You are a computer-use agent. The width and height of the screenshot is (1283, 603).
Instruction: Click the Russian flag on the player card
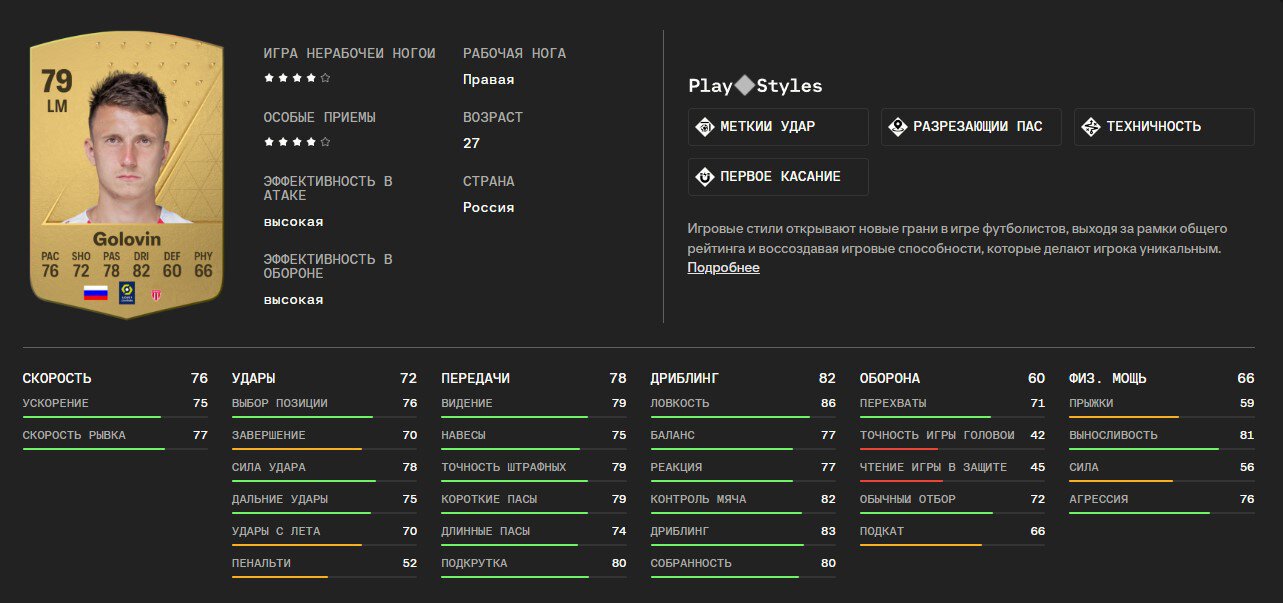[95, 293]
